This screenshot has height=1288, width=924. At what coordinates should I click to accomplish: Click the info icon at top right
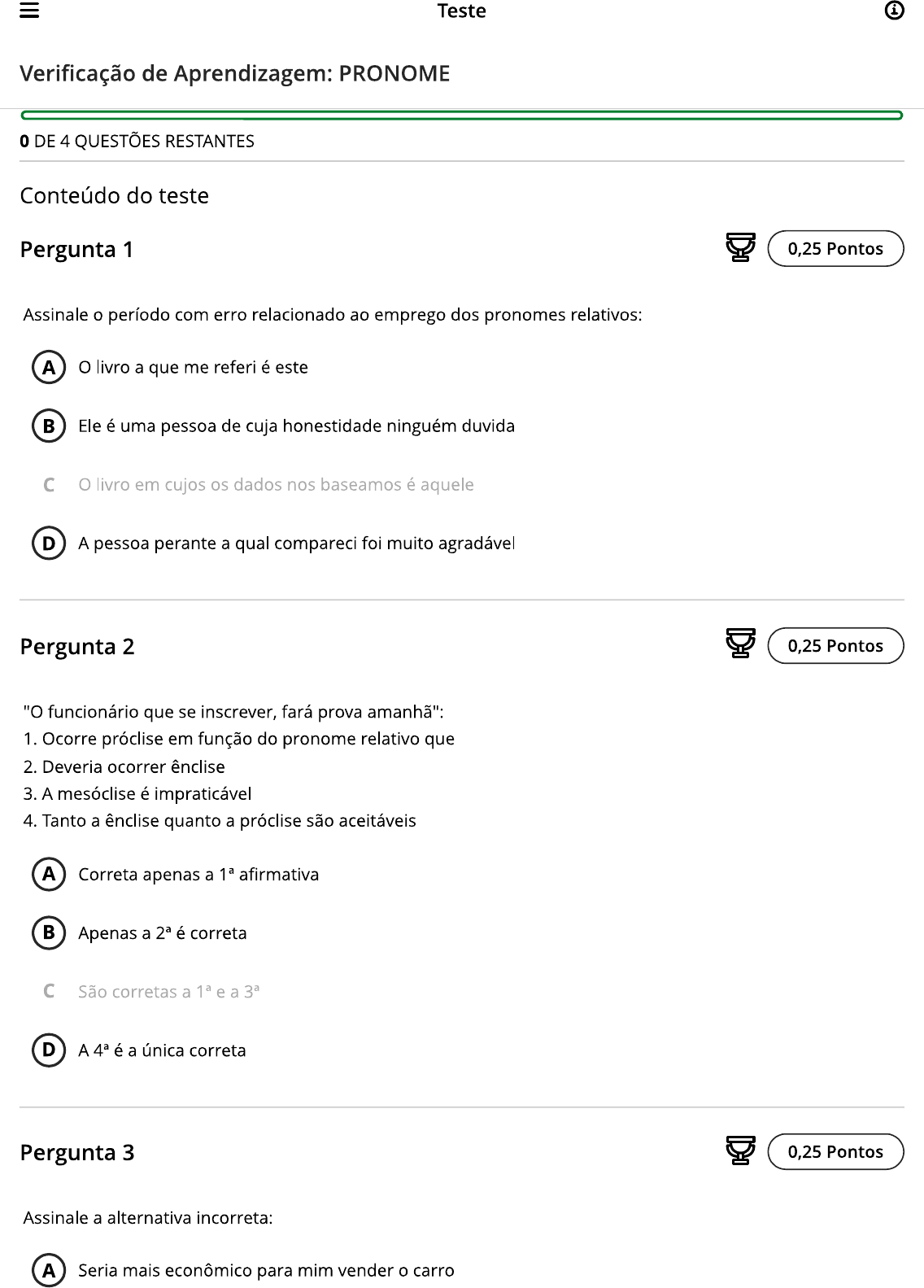tap(894, 11)
